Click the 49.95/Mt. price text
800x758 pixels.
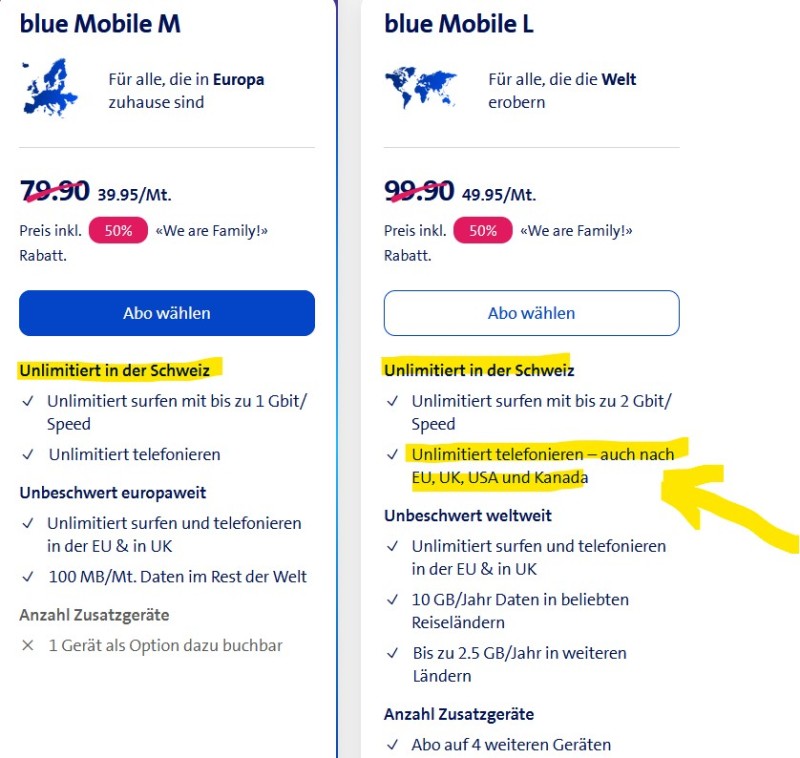click(x=499, y=195)
